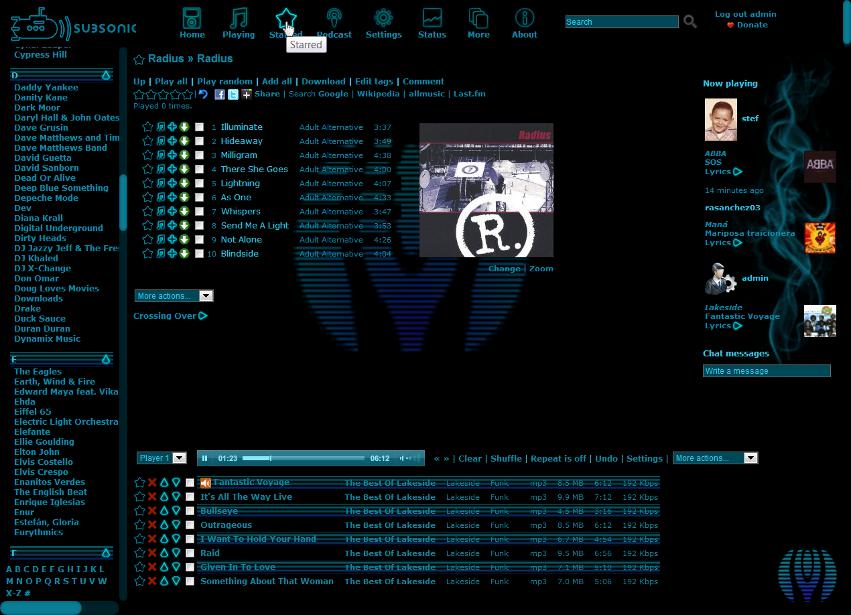The image size is (851, 615).
Task: Shuffle the play queue
Action: point(506,459)
